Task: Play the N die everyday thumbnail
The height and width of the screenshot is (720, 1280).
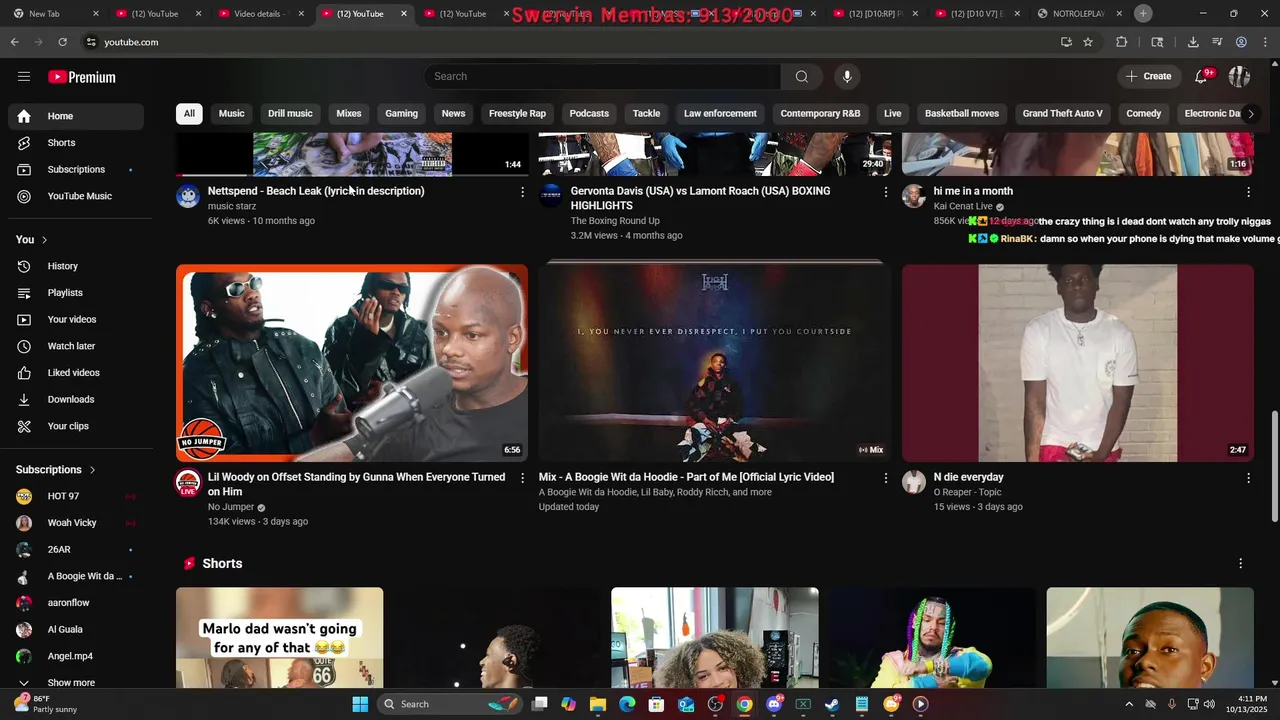Action: pyautogui.click(x=1078, y=363)
